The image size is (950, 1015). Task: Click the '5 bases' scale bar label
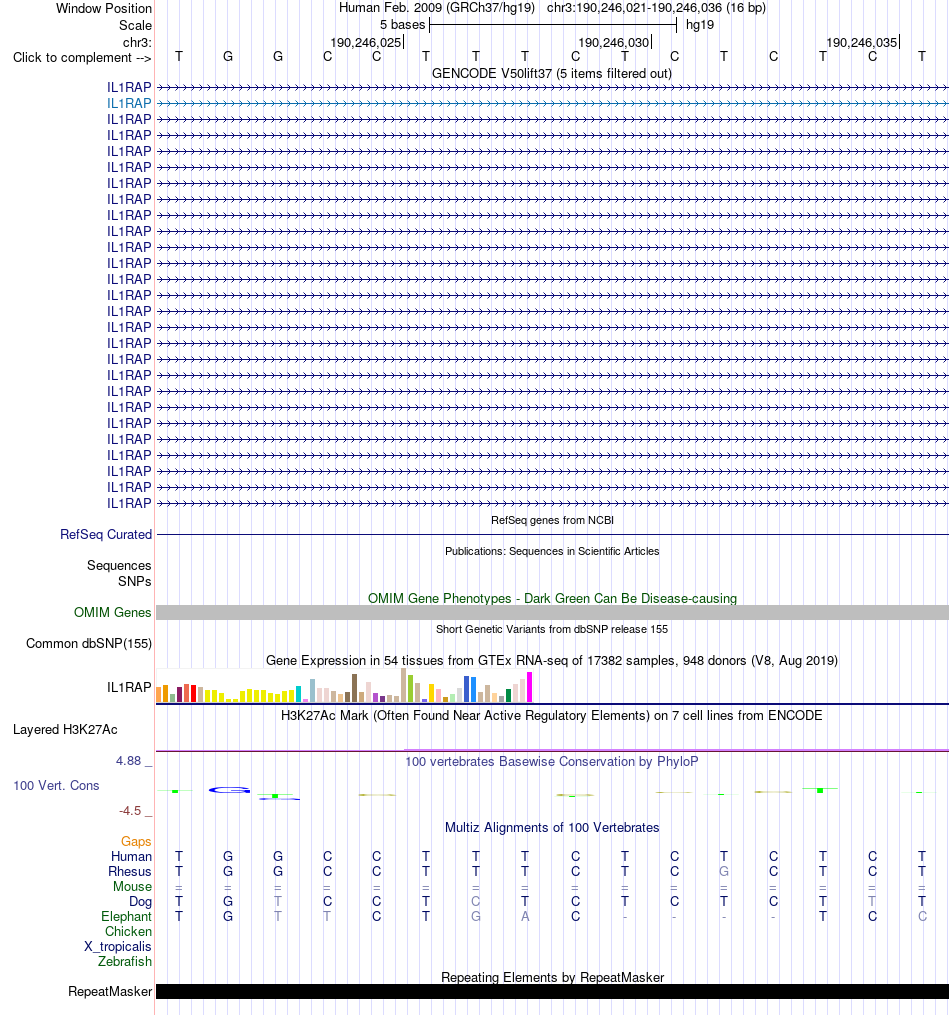403,25
